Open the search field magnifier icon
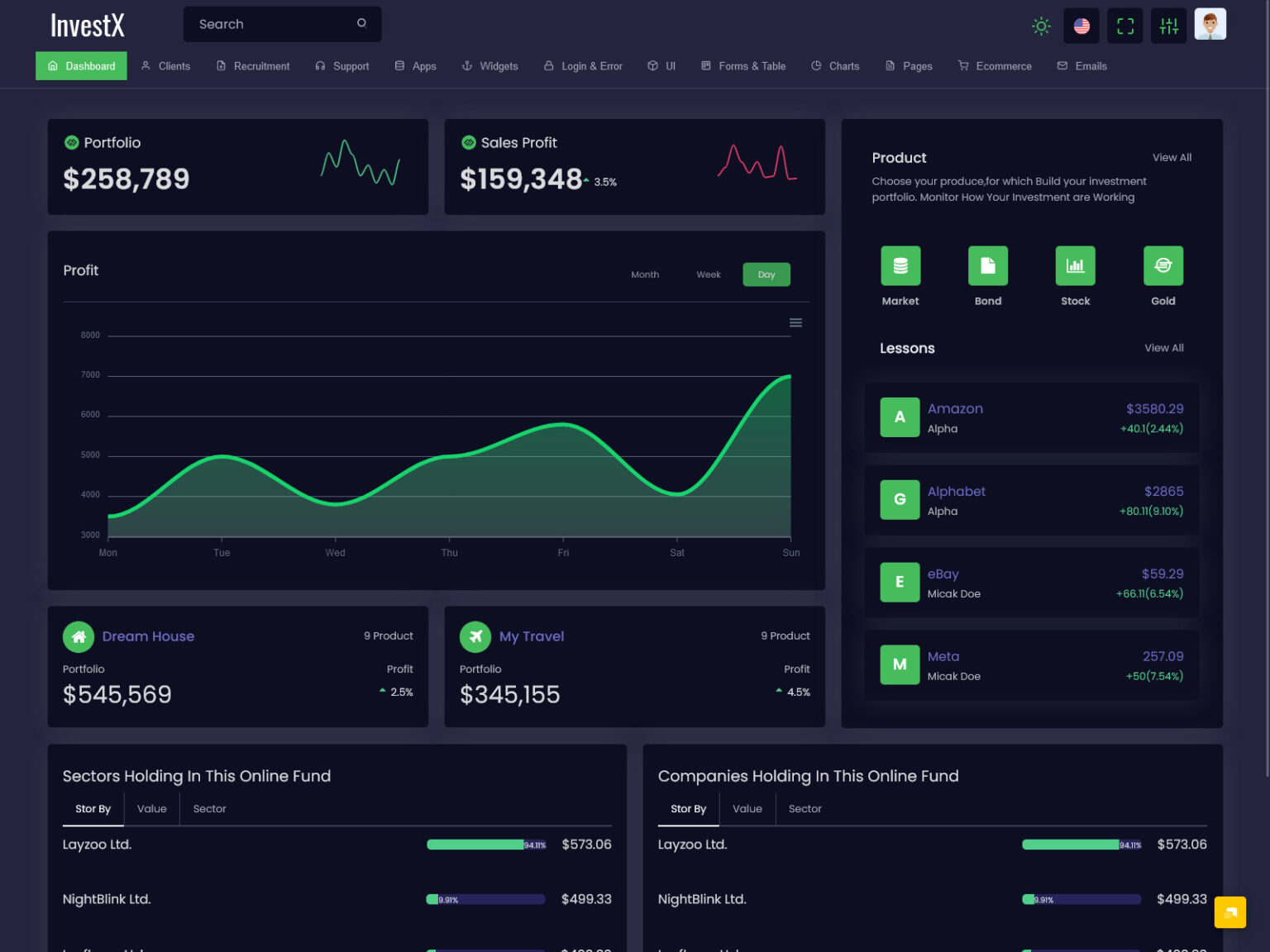This screenshot has height=952, width=1270. pos(361,23)
